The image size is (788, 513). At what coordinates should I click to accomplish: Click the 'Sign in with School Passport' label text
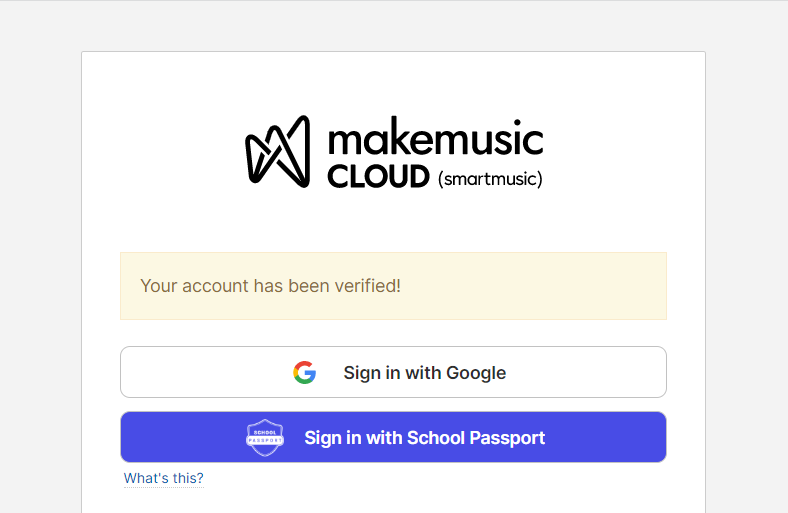[425, 438]
